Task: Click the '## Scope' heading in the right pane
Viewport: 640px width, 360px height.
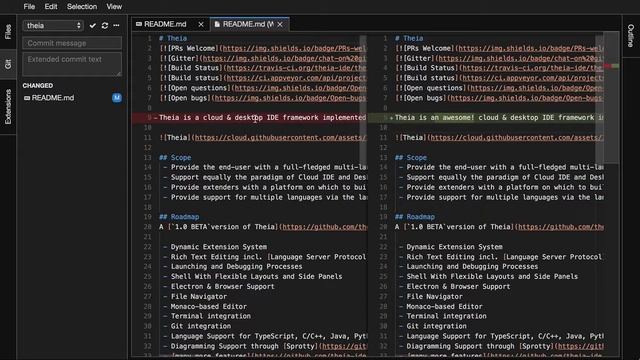Action: click(411, 158)
